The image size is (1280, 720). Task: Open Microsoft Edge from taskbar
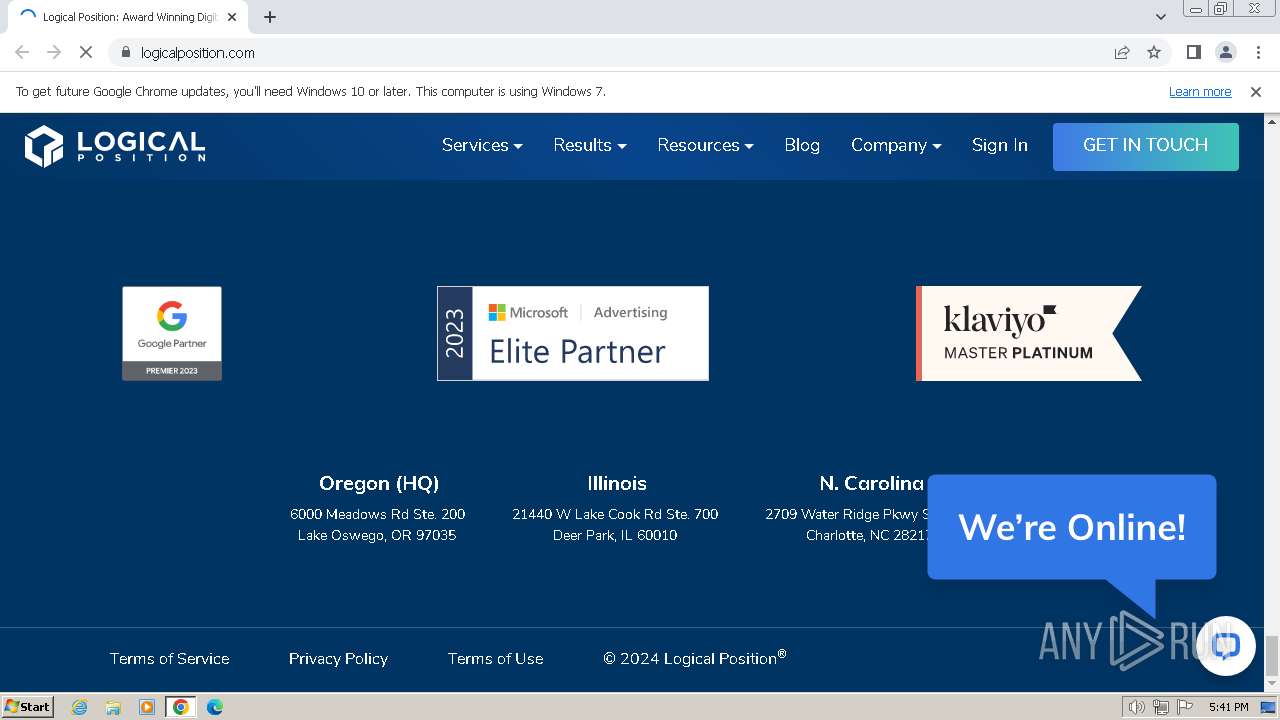click(215, 707)
